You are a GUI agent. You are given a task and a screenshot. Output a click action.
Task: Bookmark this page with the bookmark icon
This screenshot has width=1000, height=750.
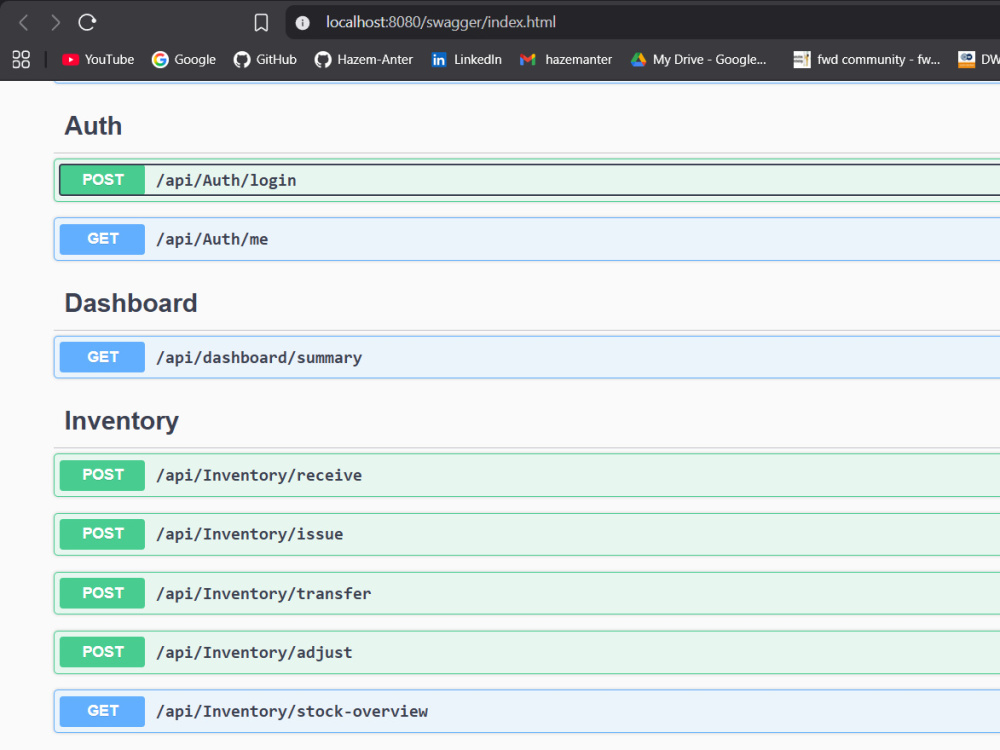point(261,23)
